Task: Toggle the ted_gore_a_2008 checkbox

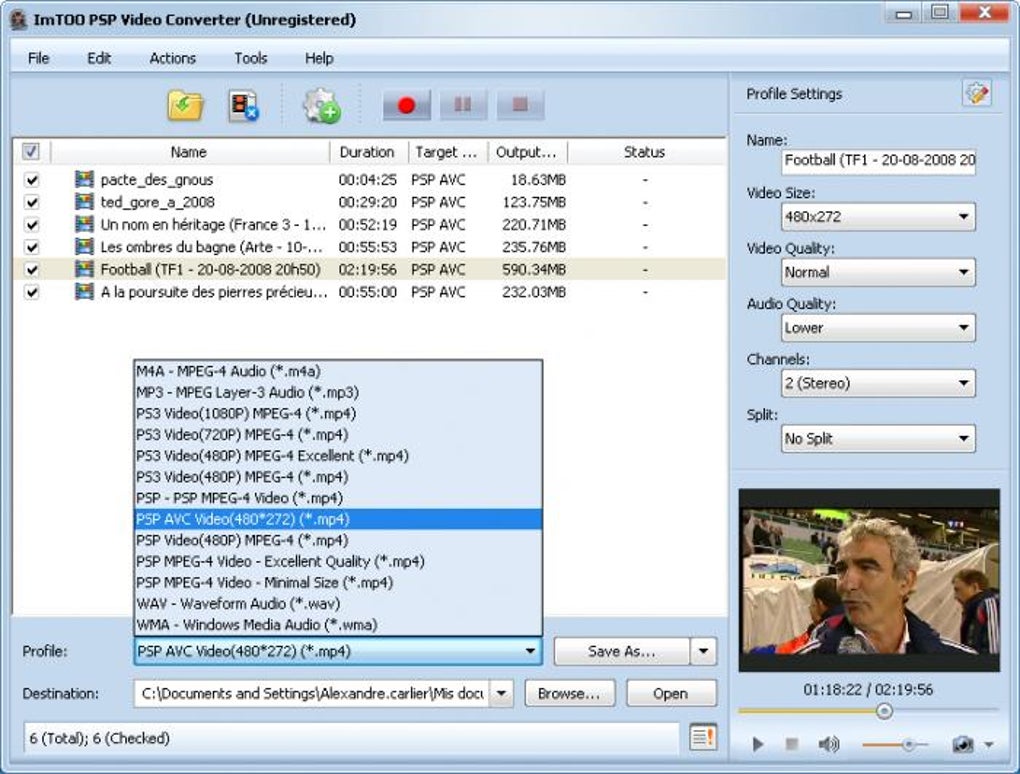Action: tap(32, 202)
